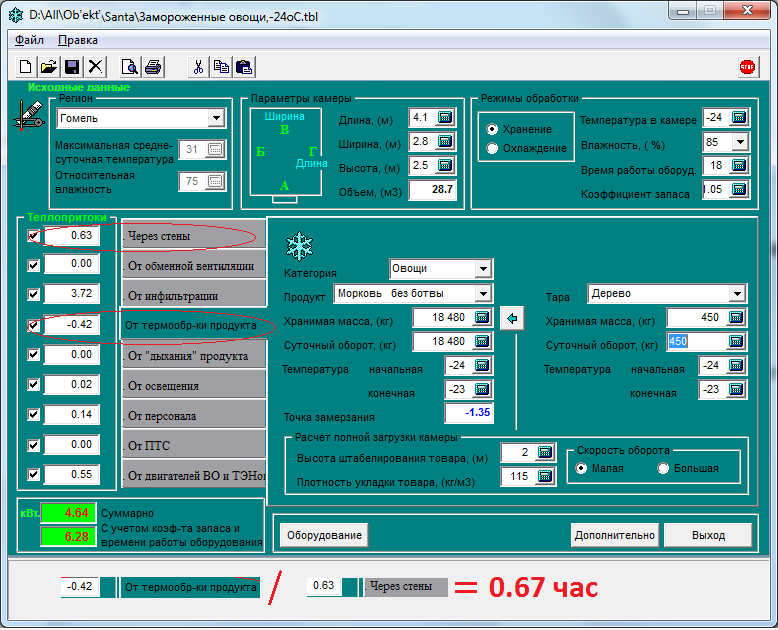Expand the Регион dropdown showing Гомель
Image resolution: width=778 pixels, height=630 pixels.
[216, 118]
